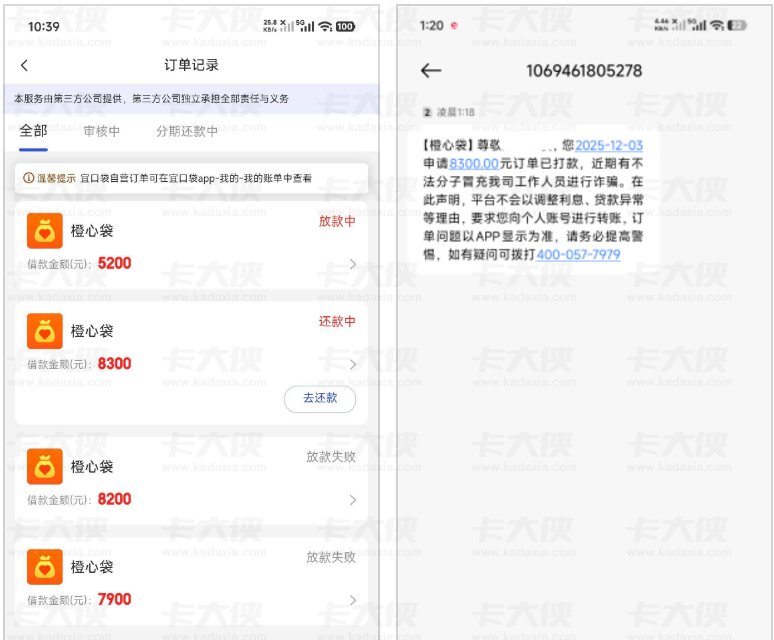Screen dimensions: 774x640
Task: Tap Wi-Fi icon in left status bar
Action: [325, 26]
